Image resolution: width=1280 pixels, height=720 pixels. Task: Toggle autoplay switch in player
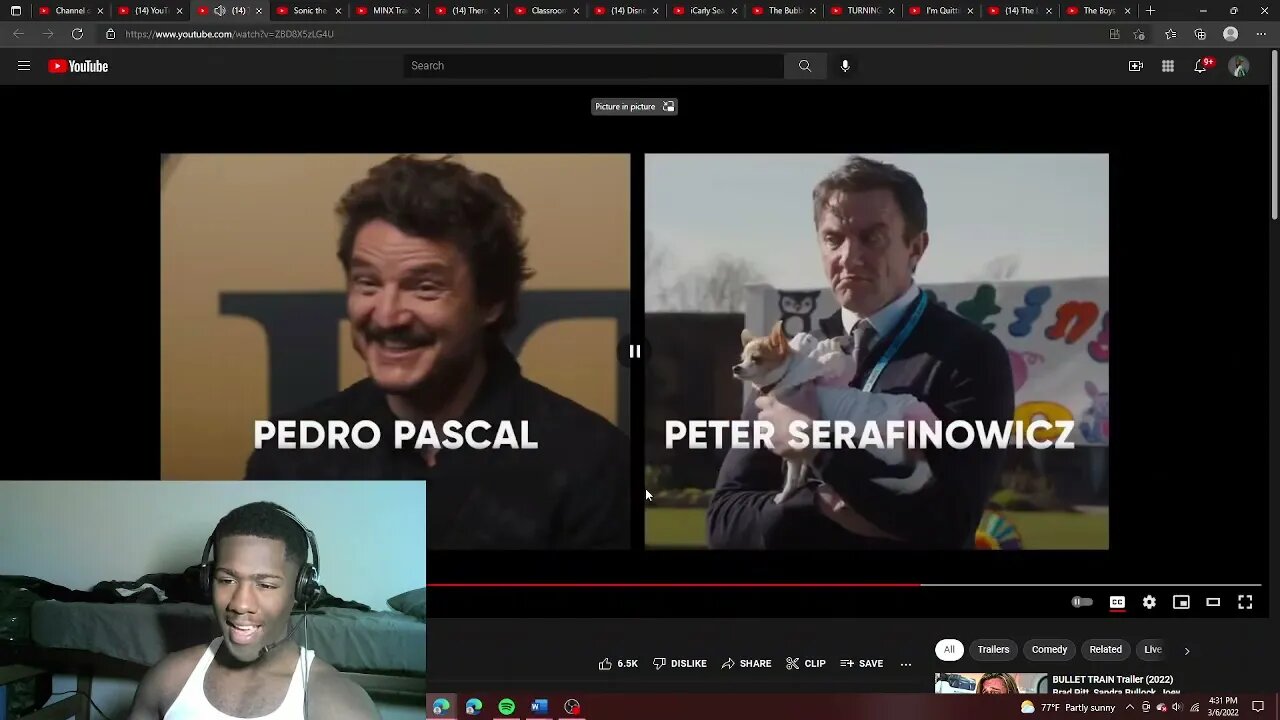pos(1082,602)
